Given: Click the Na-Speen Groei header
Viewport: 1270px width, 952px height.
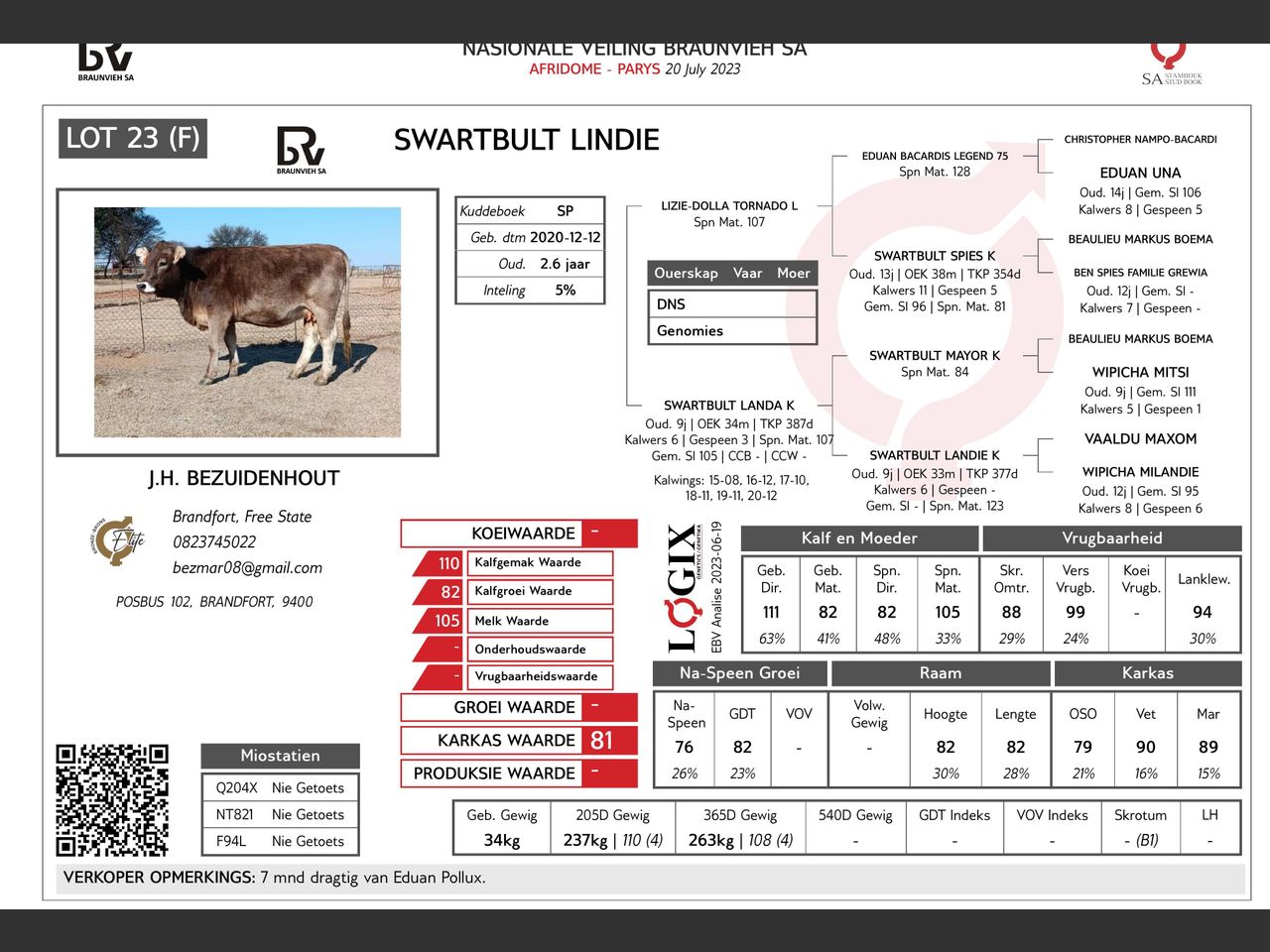Looking at the screenshot, I should [739, 673].
